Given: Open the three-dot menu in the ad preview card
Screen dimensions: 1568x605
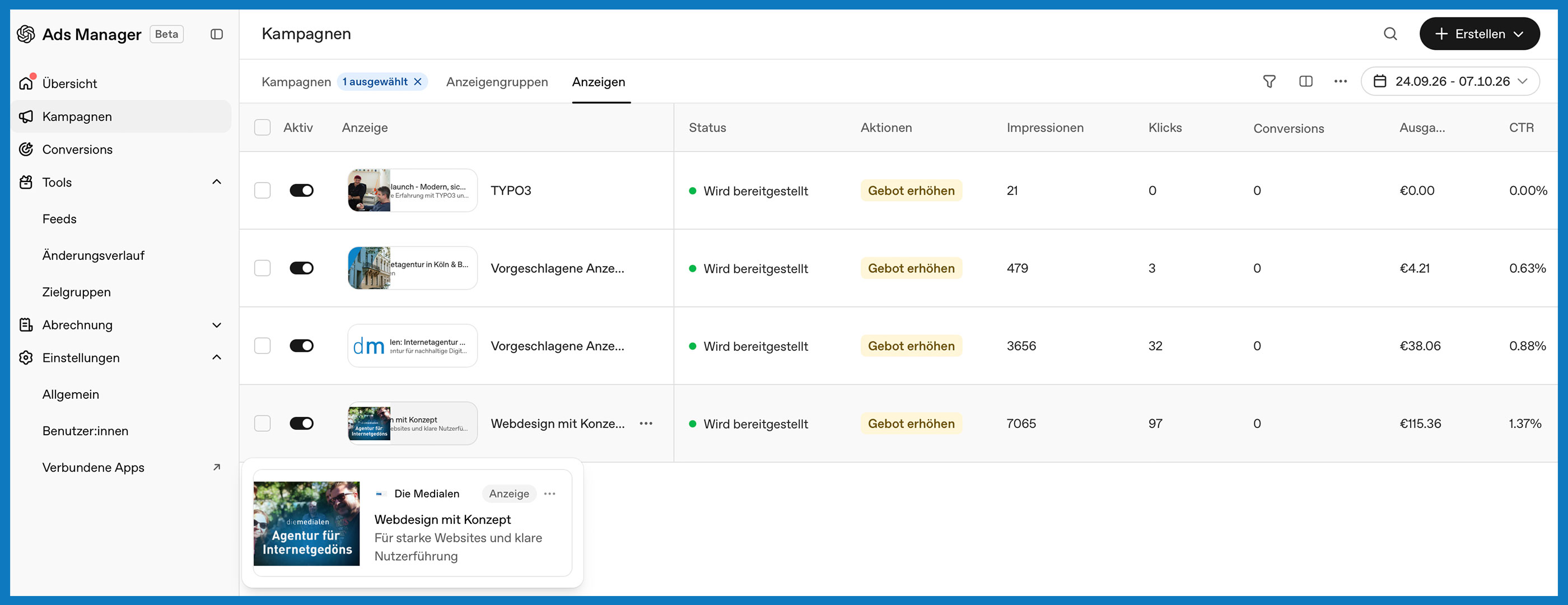Looking at the screenshot, I should (550, 494).
